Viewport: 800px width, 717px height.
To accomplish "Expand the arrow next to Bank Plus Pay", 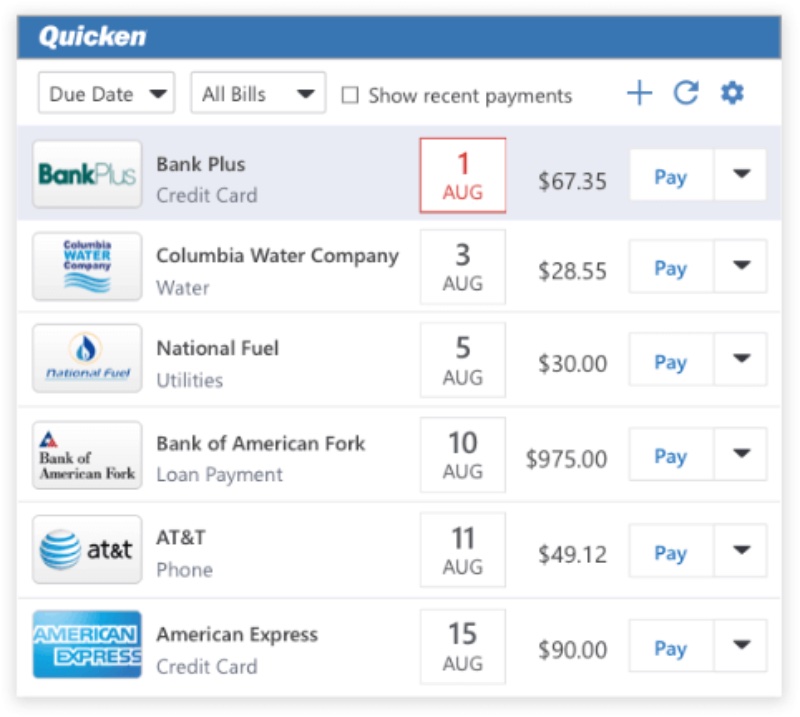I will point(741,175).
